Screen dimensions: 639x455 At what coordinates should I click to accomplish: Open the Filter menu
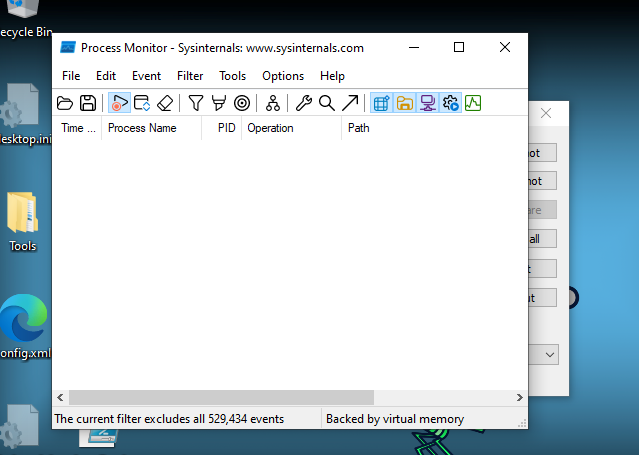pyautogui.click(x=190, y=76)
